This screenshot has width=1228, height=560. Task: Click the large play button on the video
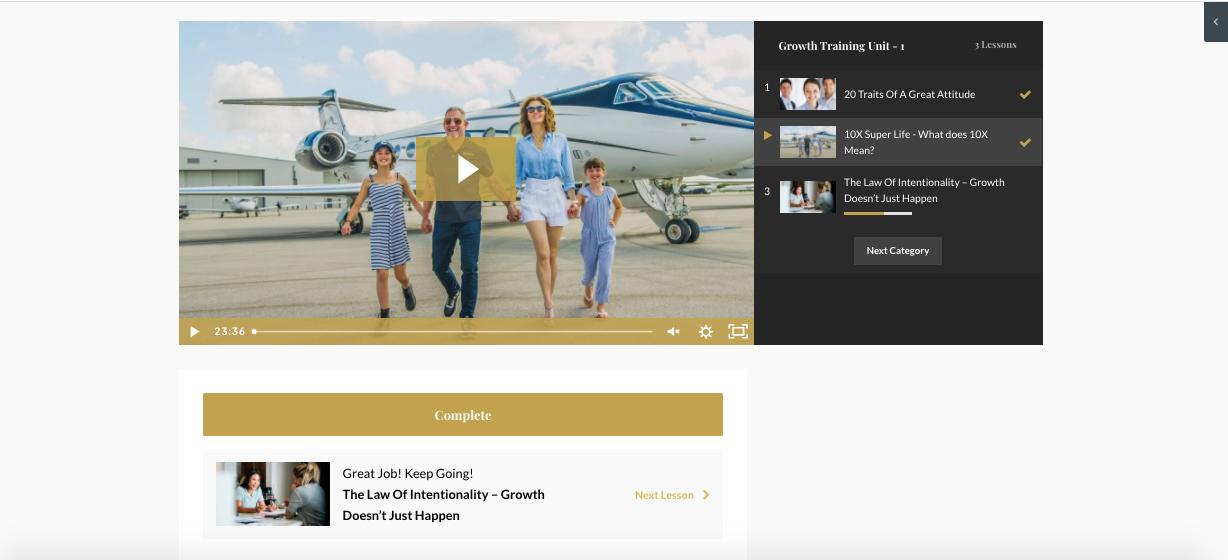click(466, 169)
